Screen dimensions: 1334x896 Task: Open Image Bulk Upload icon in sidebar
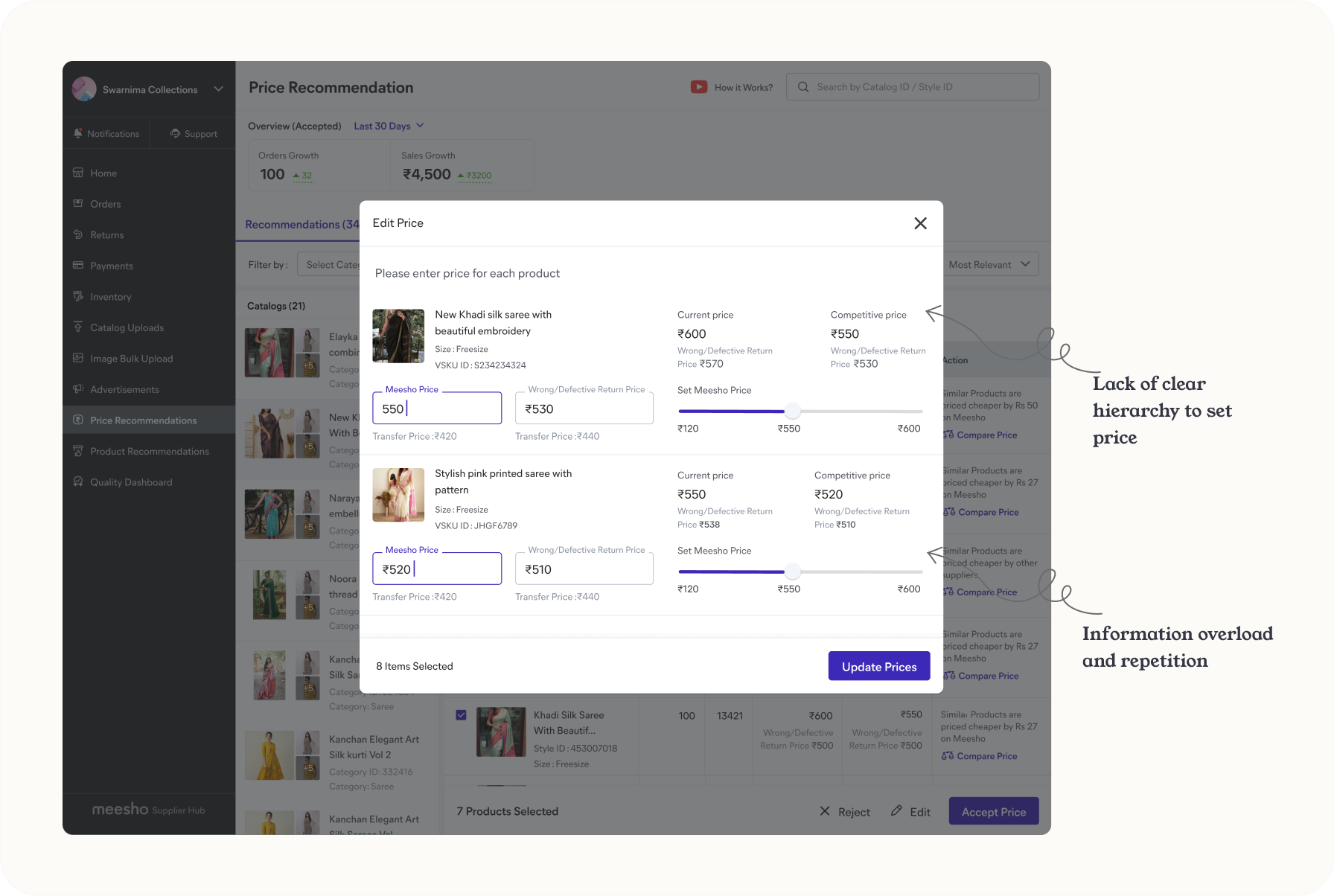tap(78, 358)
